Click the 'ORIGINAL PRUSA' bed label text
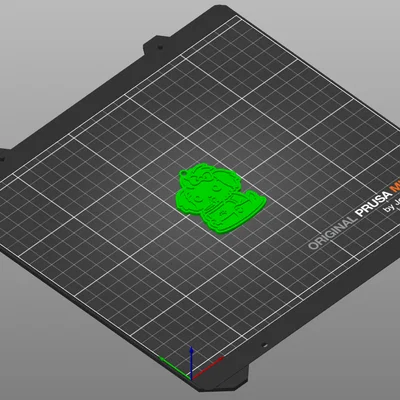 (x=349, y=221)
